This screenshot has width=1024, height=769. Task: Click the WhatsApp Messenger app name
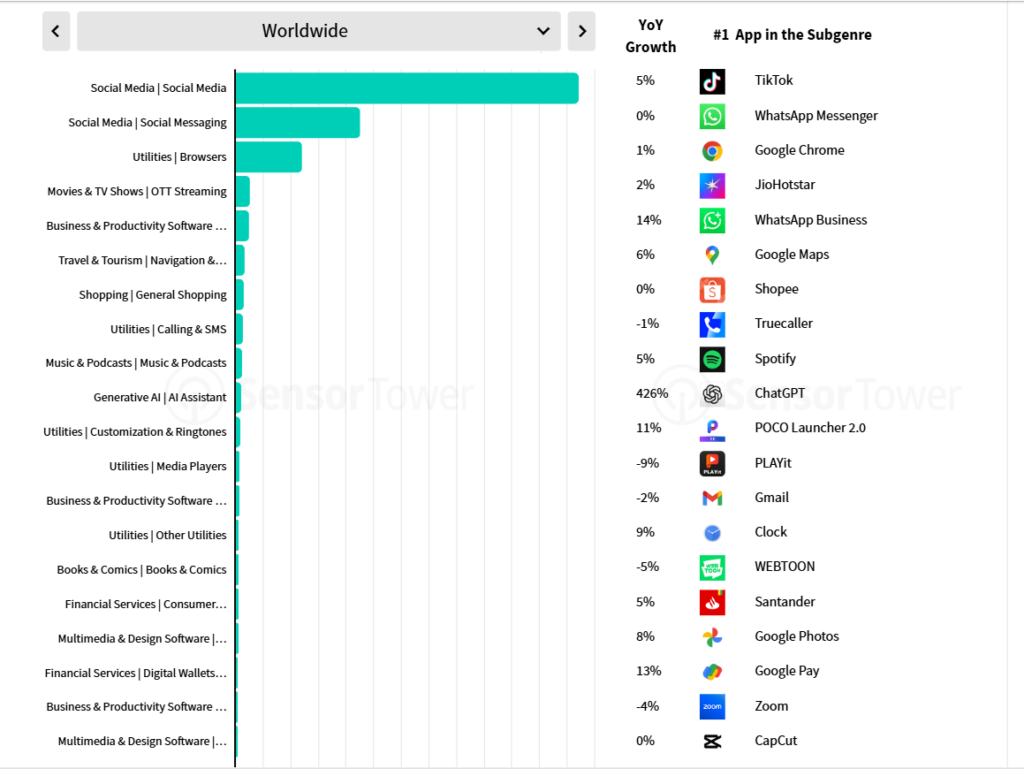pyautogui.click(x=816, y=116)
